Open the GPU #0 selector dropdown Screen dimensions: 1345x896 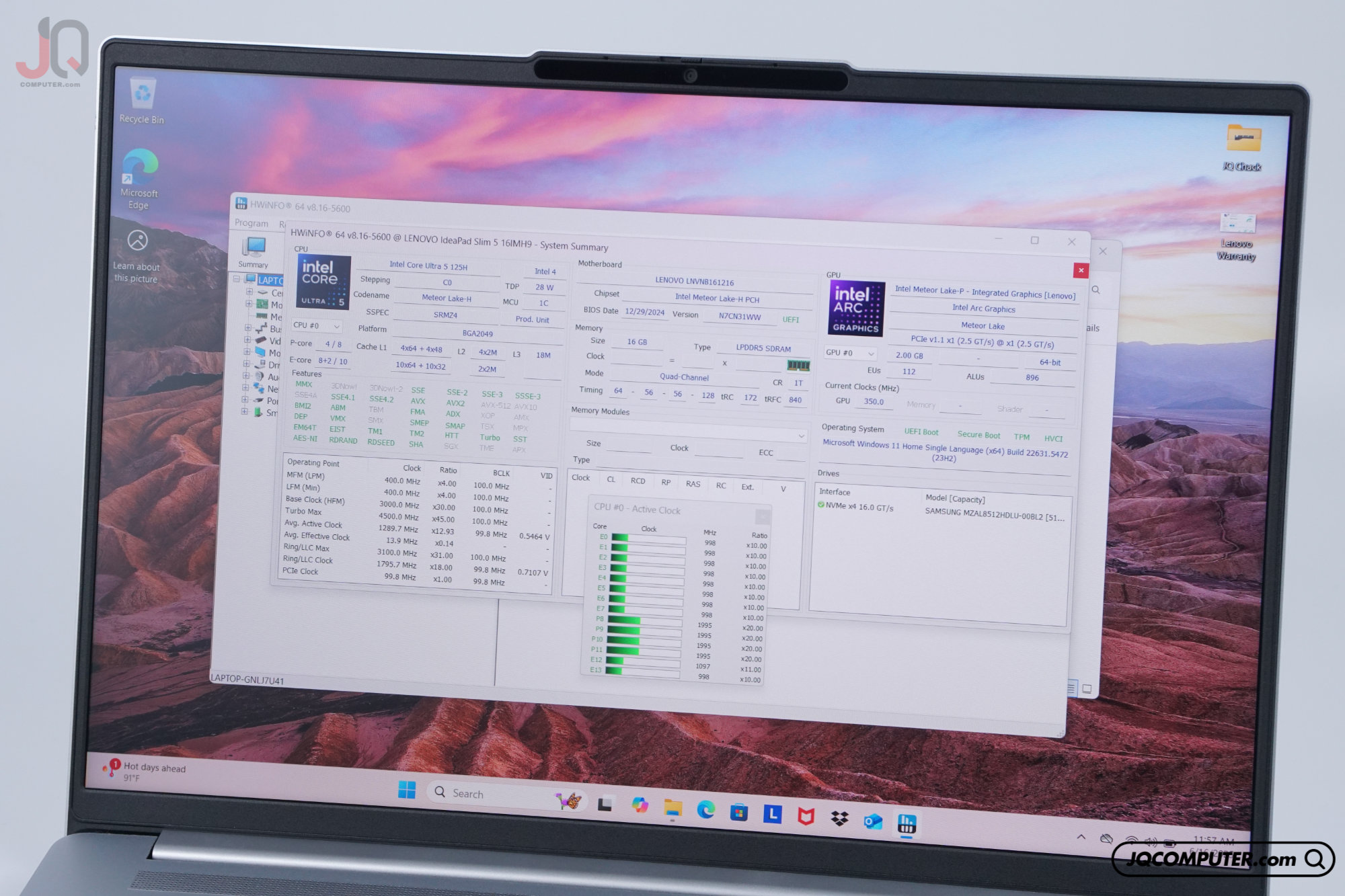[x=851, y=353]
